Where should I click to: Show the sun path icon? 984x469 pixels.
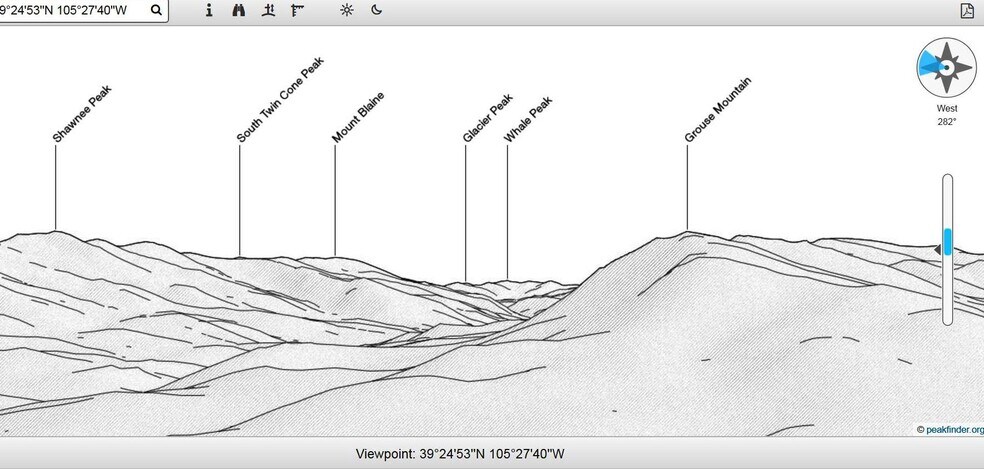(347, 10)
